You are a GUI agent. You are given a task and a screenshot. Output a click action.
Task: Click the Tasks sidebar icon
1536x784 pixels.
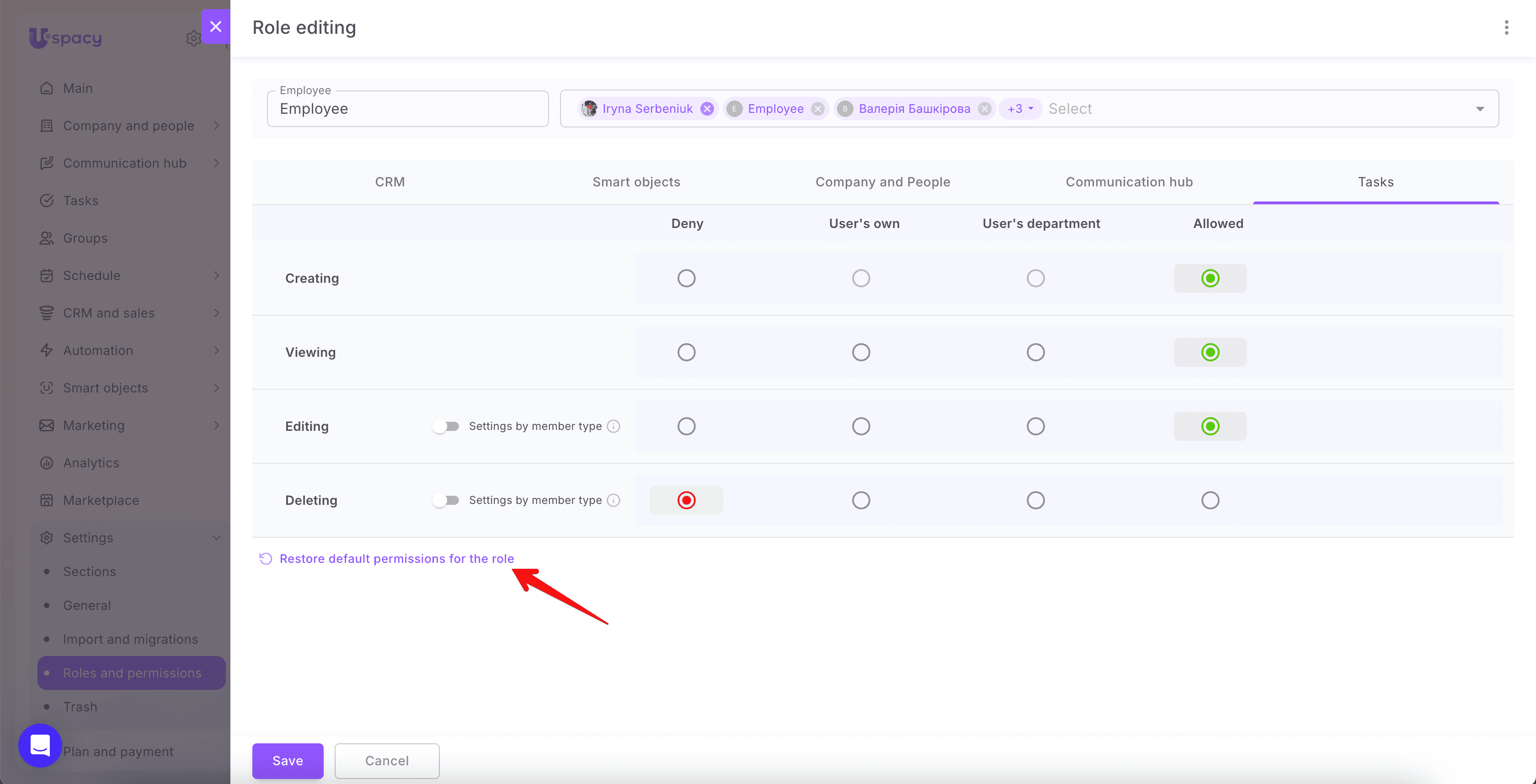47,201
